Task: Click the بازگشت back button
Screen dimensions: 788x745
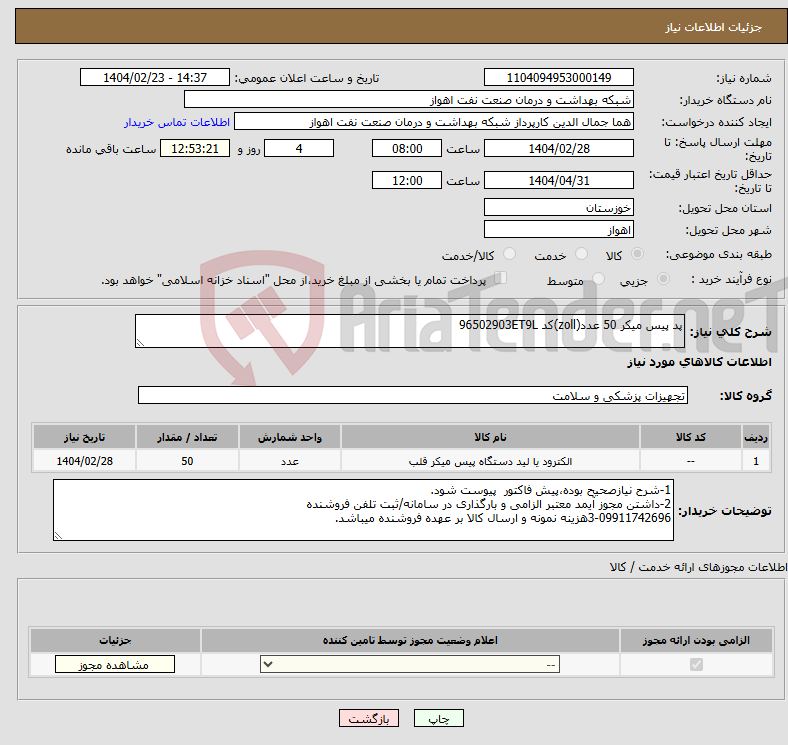Action: click(368, 718)
